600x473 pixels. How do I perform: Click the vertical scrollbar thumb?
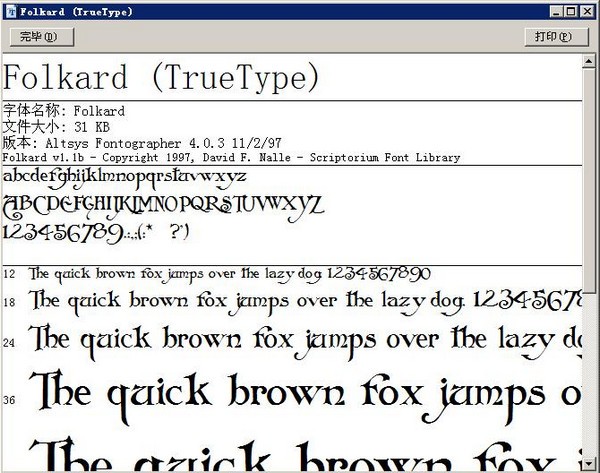coord(588,181)
